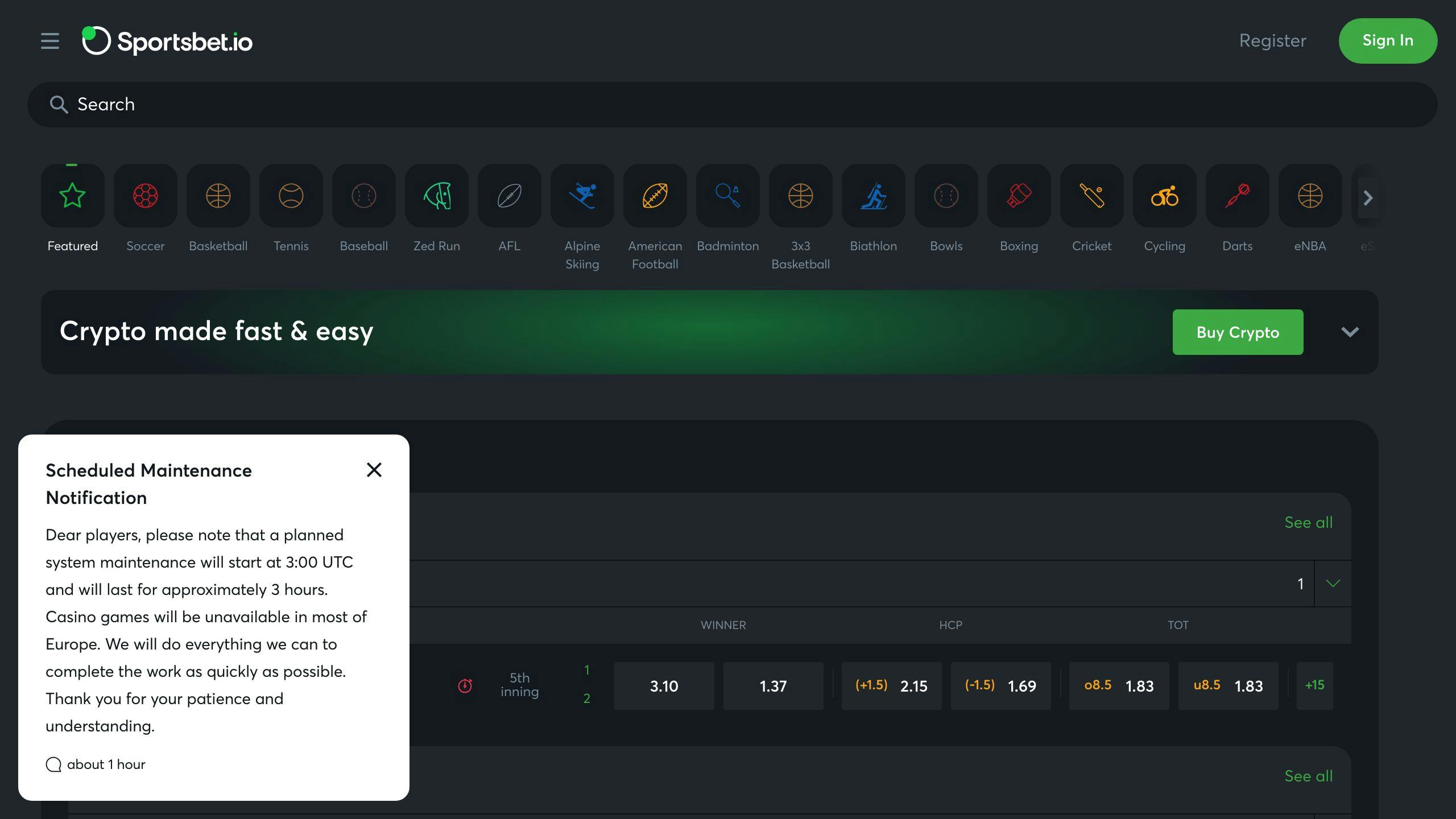The image size is (1456, 819).
Task: Click the Soccer sport icon
Action: click(145, 196)
